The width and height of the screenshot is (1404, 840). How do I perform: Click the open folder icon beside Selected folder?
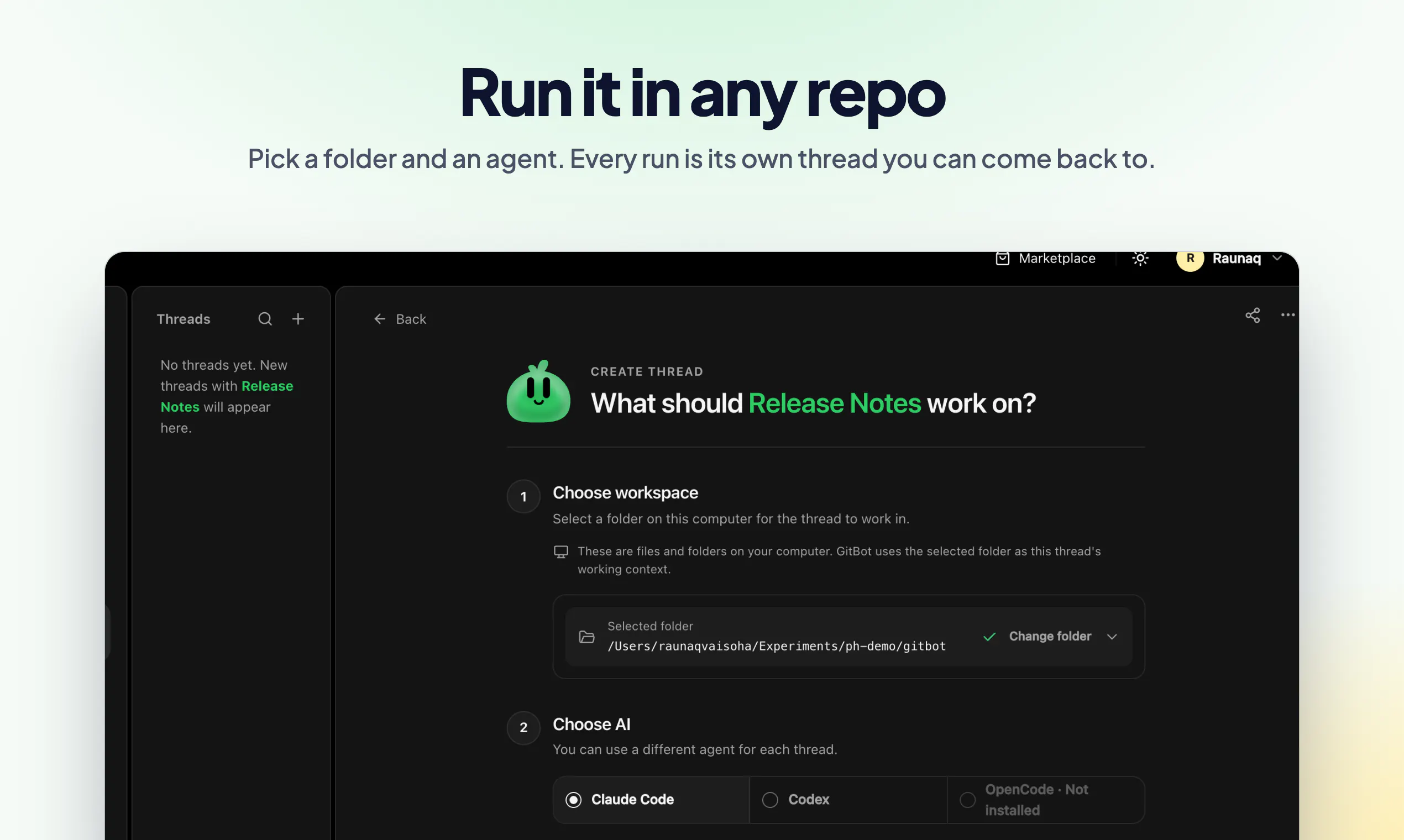(x=586, y=637)
